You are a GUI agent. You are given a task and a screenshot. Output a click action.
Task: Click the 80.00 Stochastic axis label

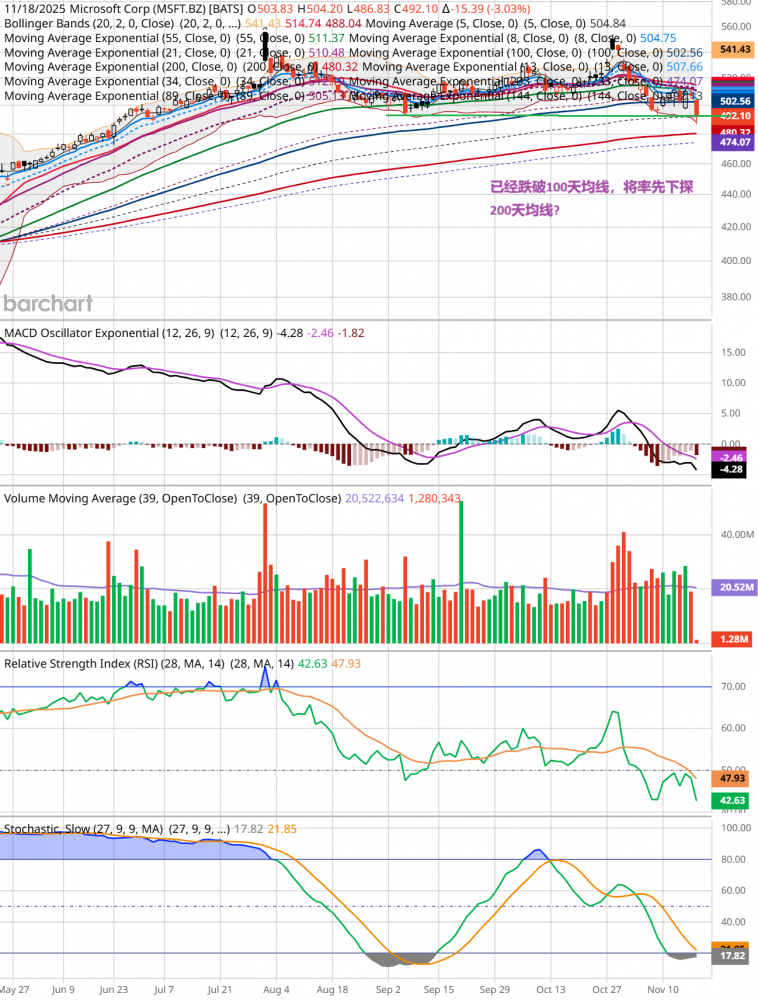pyautogui.click(x=733, y=860)
